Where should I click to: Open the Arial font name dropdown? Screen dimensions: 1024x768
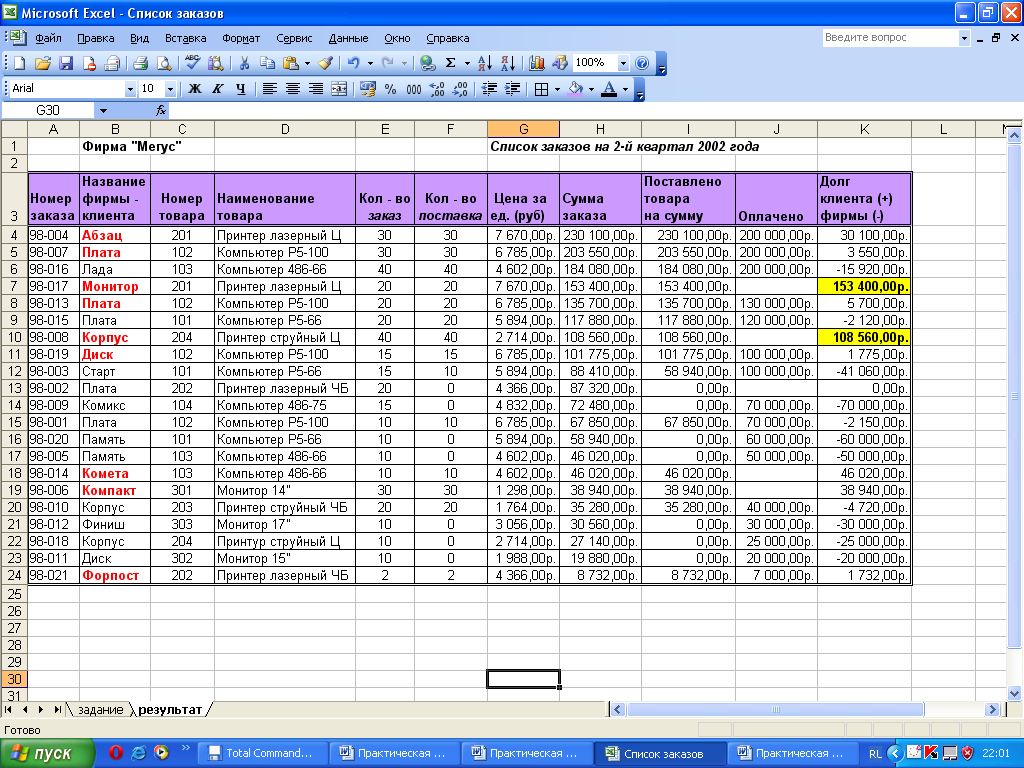130,89
